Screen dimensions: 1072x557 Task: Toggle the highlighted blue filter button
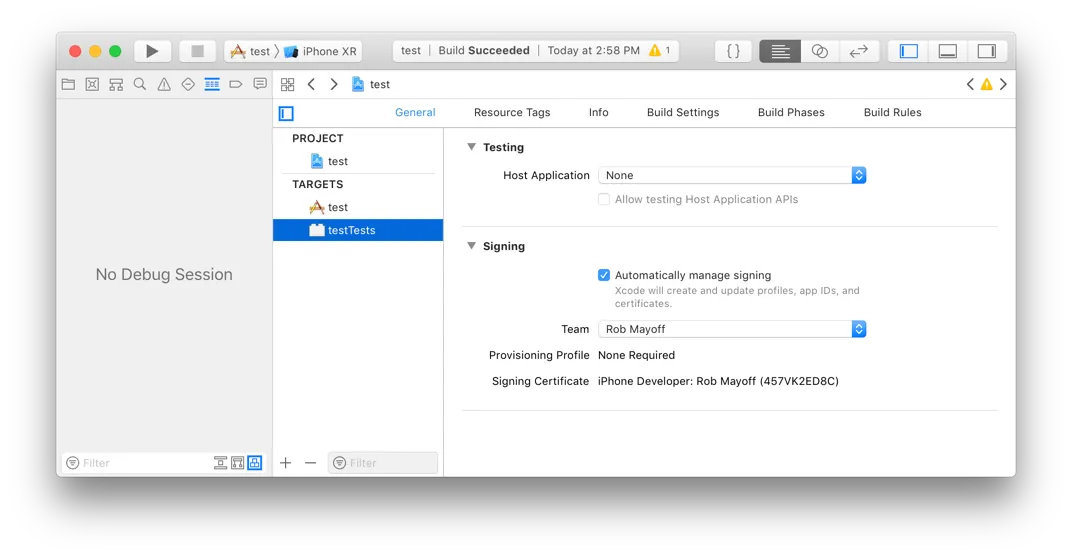(x=254, y=463)
